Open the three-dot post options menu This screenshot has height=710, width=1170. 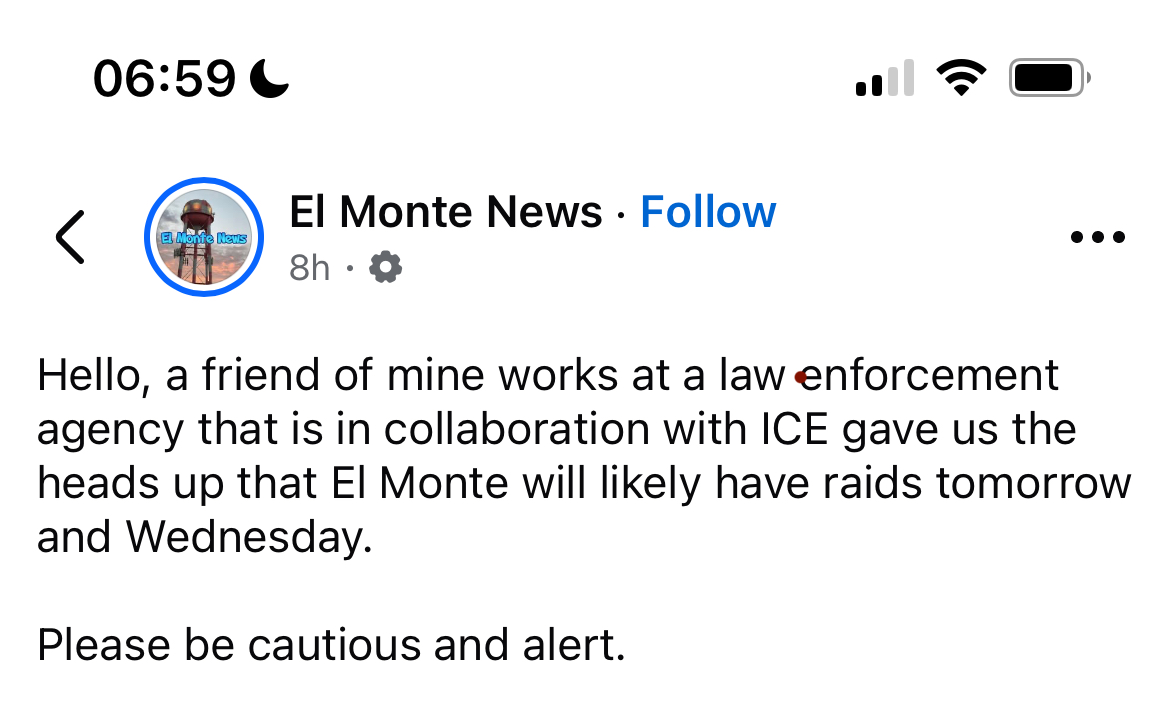[1097, 238]
